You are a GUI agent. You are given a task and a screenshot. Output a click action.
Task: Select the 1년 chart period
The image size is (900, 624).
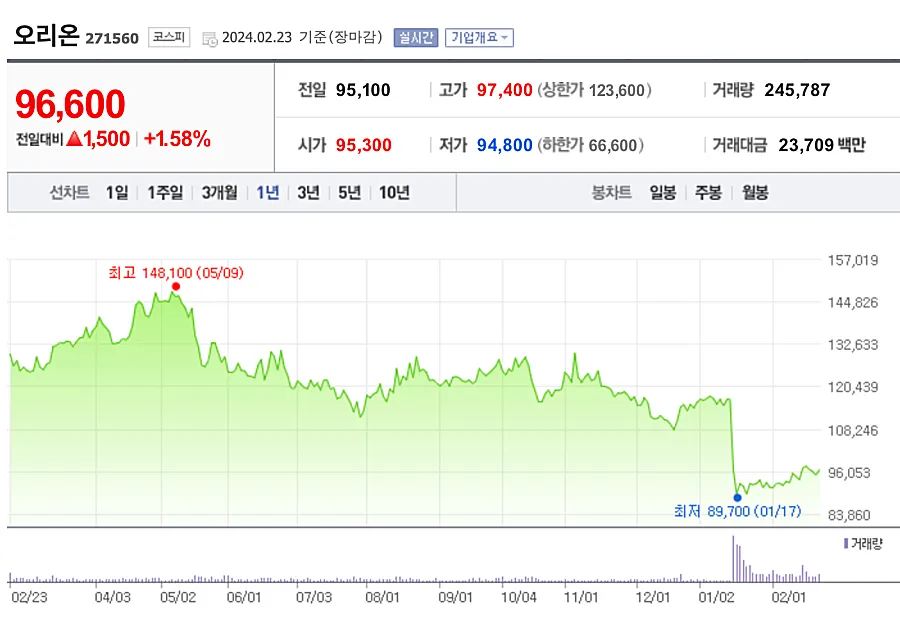(x=267, y=192)
